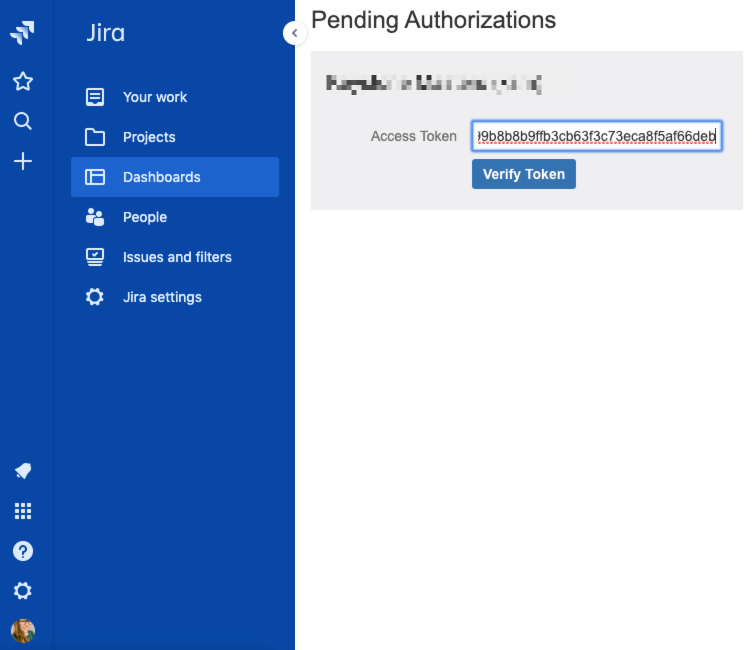Open starred and recent star icon
This screenshot has width=753, height=650.
23,81
